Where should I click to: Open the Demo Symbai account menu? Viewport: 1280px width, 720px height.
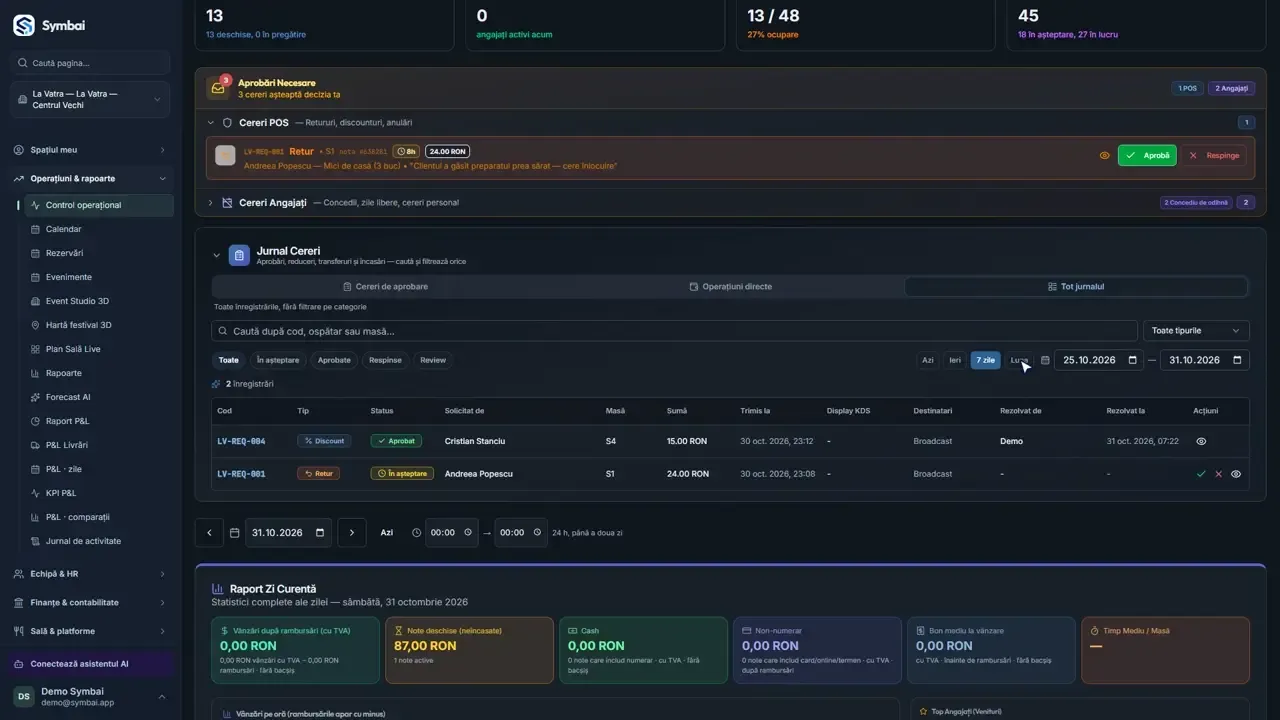(91, 697)
